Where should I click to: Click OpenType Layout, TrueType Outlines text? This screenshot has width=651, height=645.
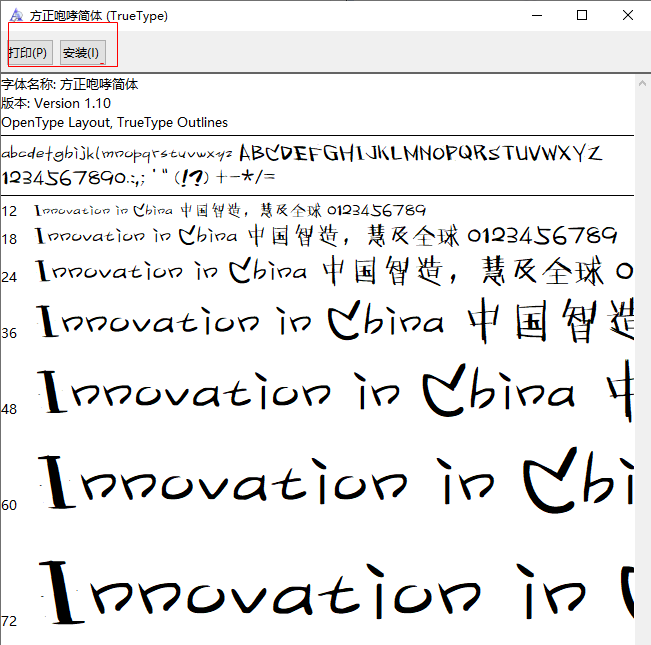[x=114, y=122]
